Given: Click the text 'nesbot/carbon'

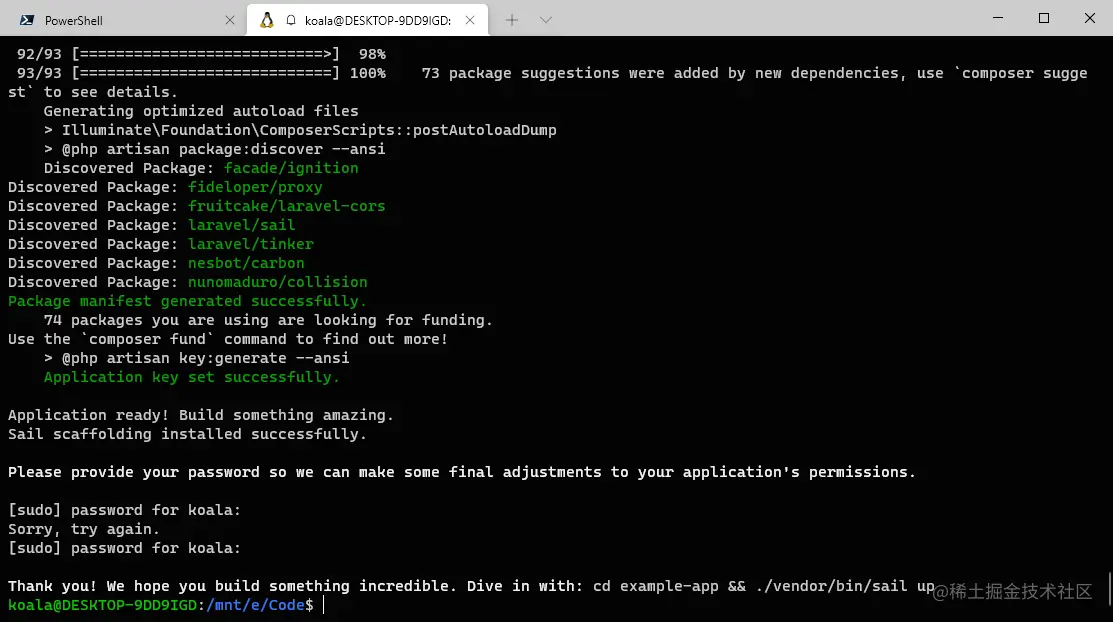Looking at the screenshot, I should (246, 263).
